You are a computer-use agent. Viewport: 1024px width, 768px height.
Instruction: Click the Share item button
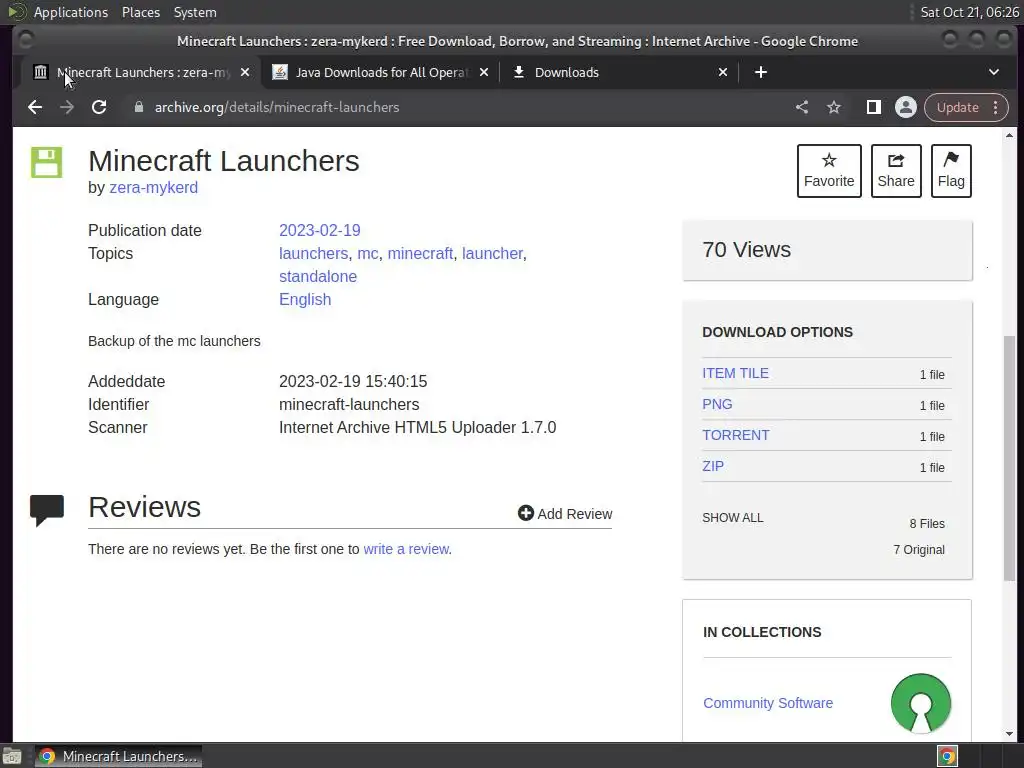tap(896, 170)
